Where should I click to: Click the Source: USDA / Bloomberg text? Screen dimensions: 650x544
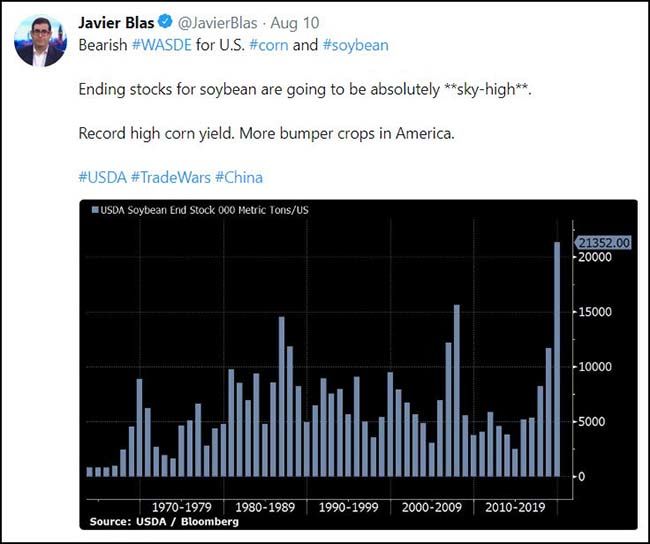pyautogui.click(x=164, y=521)
